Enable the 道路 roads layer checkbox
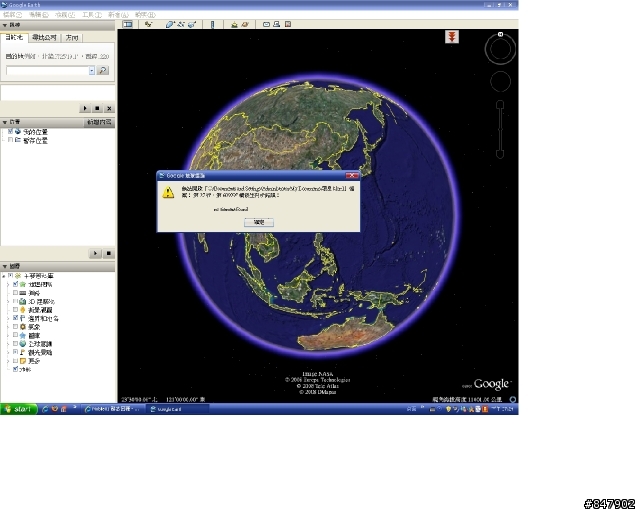 click(16, 293)
